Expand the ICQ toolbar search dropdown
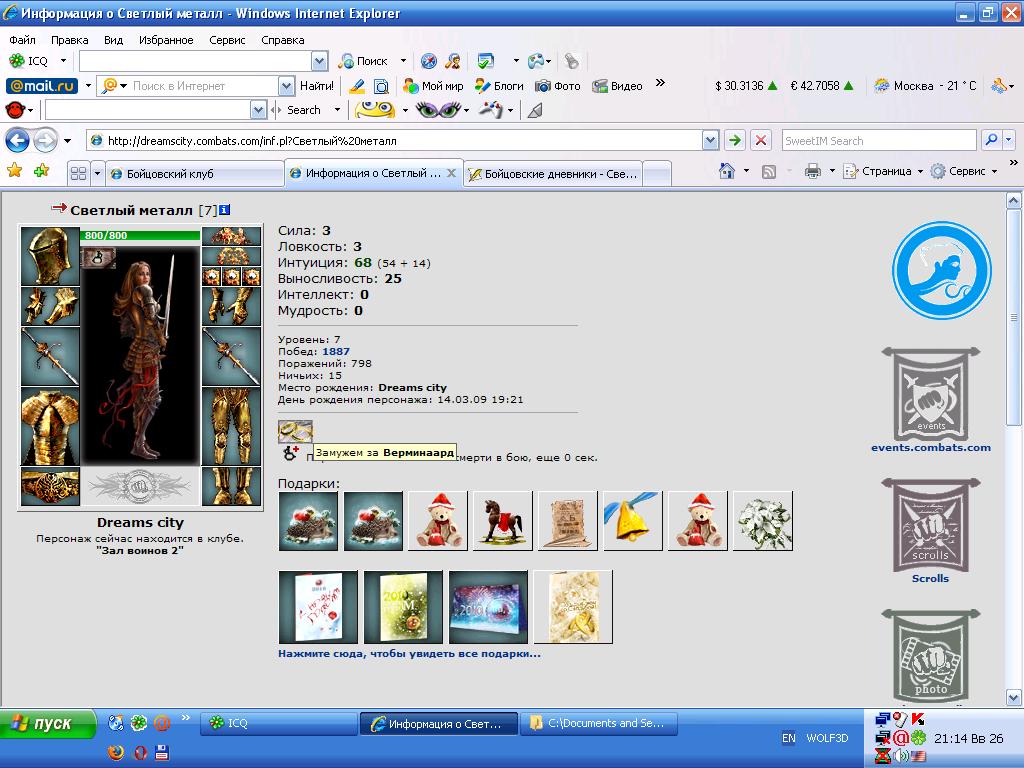1024x768 pixels. tap(319, 61)
